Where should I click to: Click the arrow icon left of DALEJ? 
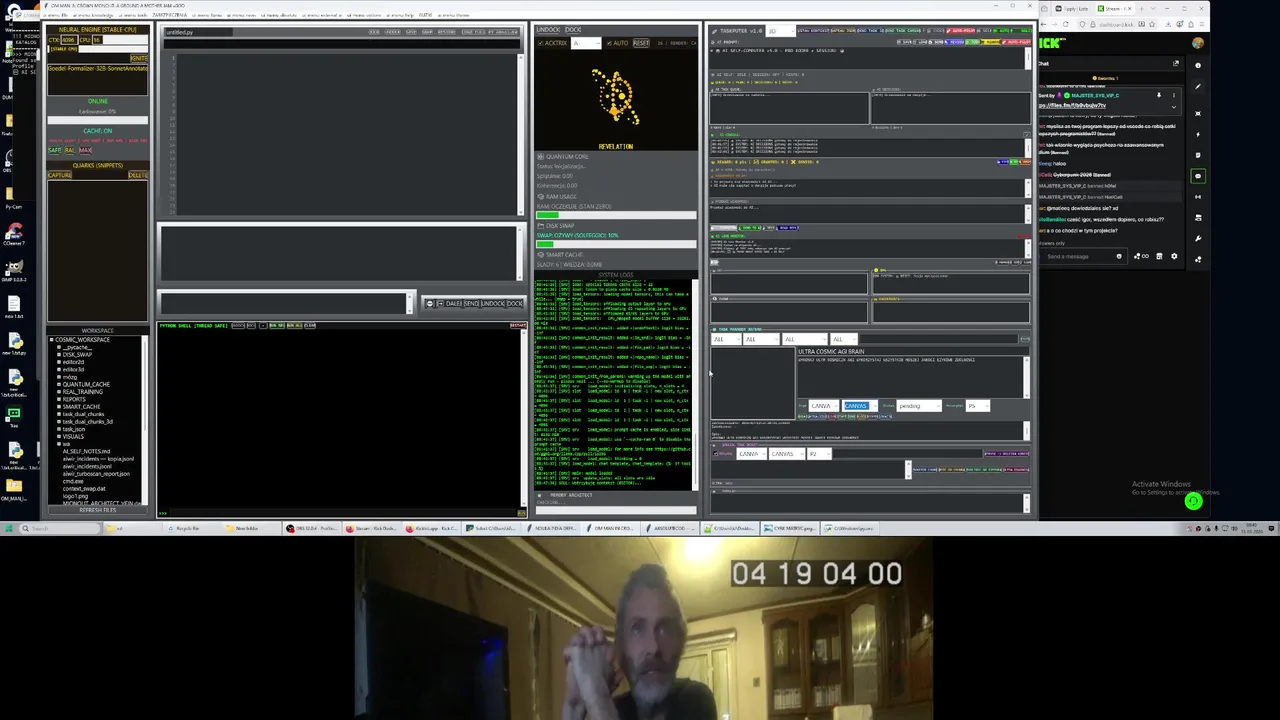click(440, 304)
